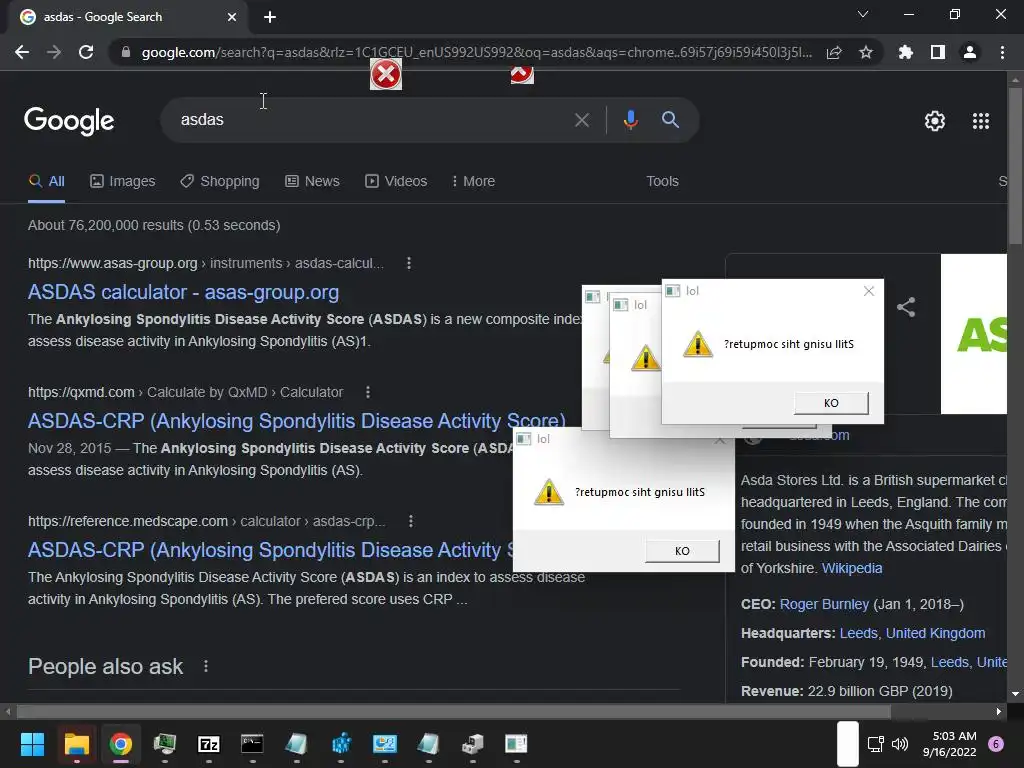This screenshot has height=768, width=1024.
Task: Switch to the Shopping tab
Action: pos(220,182)
